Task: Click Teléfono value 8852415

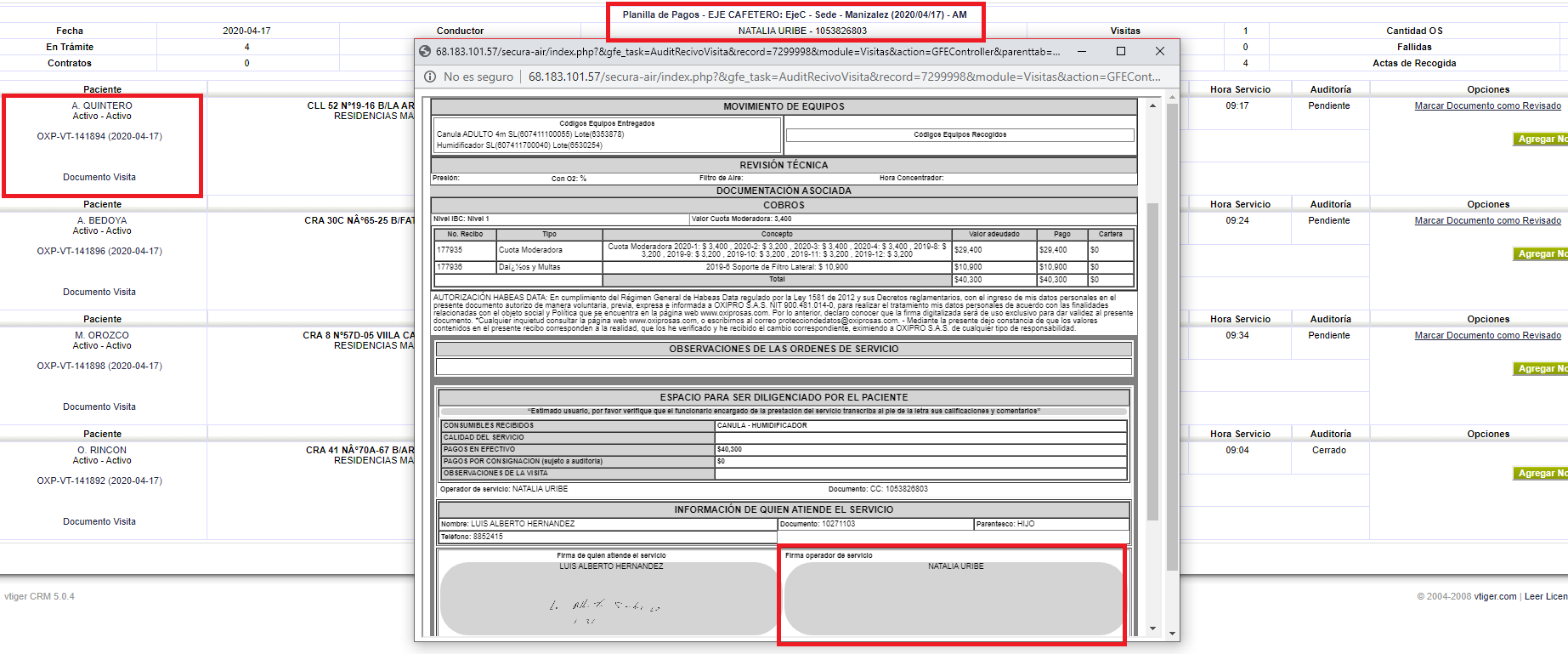Action: 488,537
